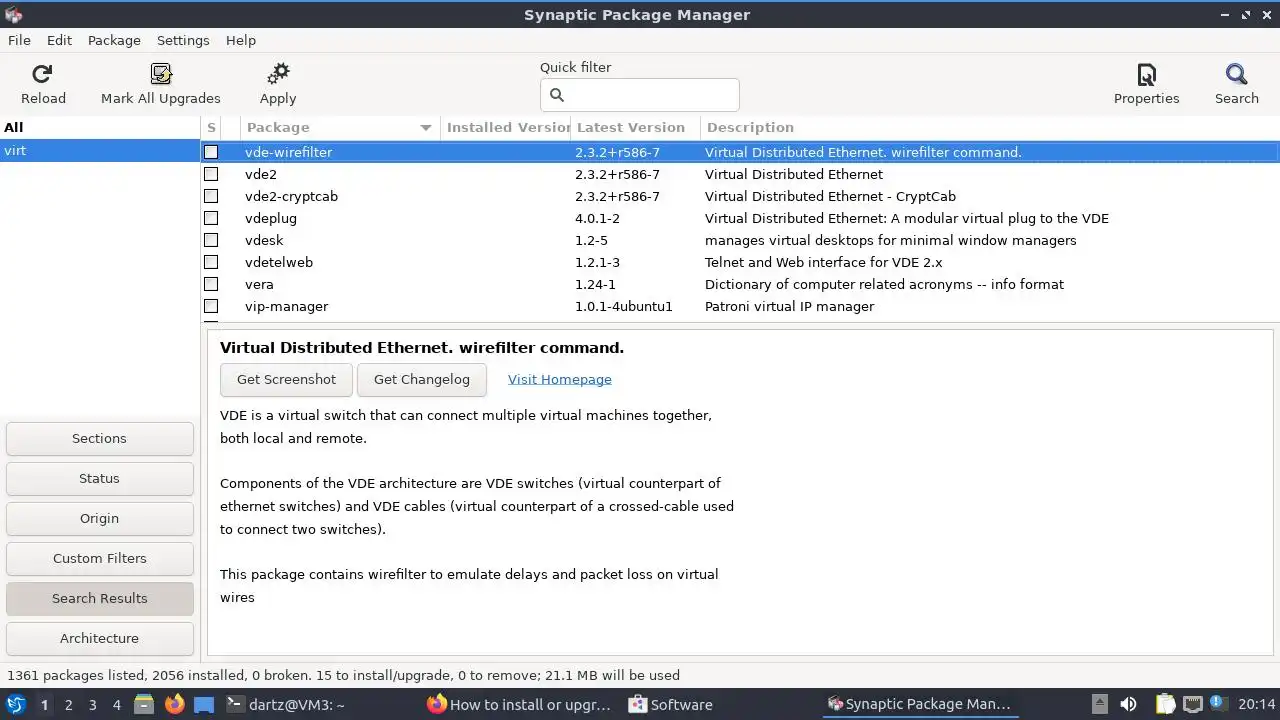1280x720 pixels.
Task: Select 'Telnet and Web interface for VDE 2.x' row
Action: (823, 262)
